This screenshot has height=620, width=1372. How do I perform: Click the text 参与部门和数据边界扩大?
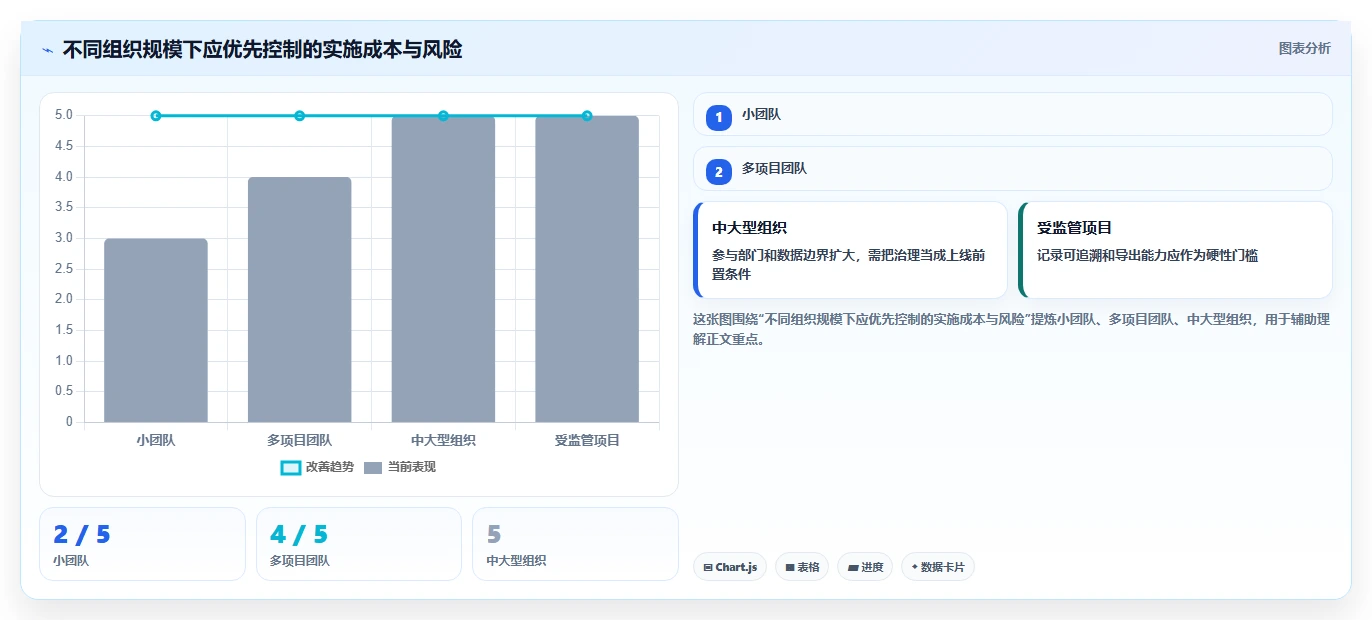(x=787, y=255)
